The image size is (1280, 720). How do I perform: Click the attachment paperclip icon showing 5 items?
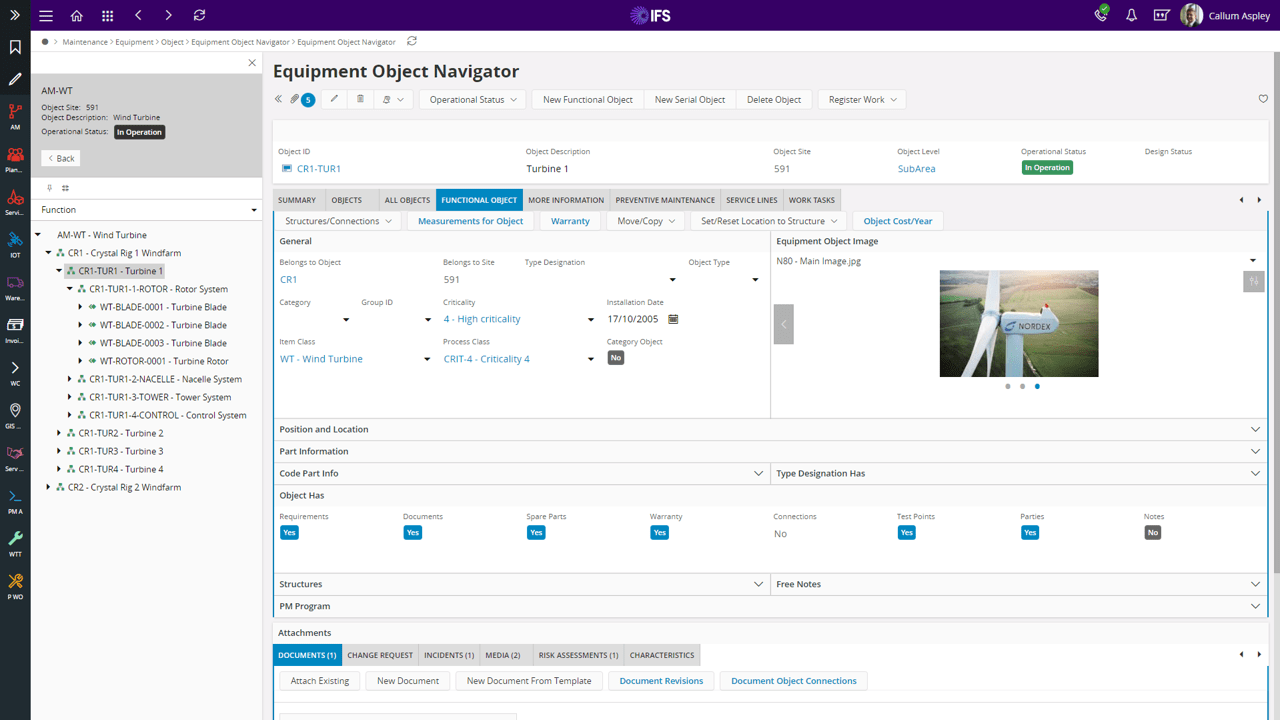(x=300, y=99)
